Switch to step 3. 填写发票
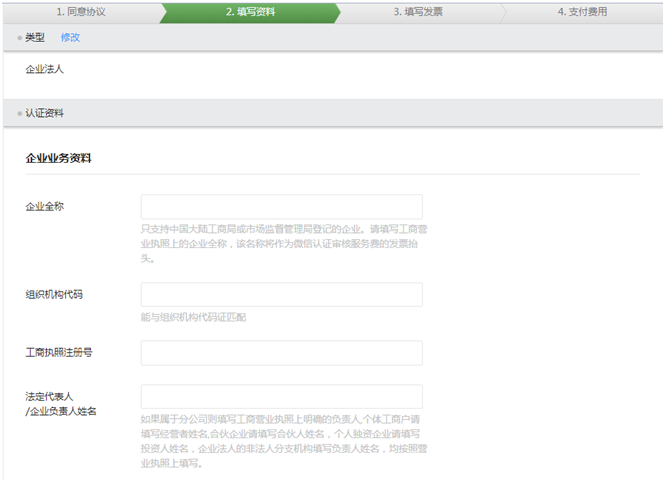 tap(418, 12)
